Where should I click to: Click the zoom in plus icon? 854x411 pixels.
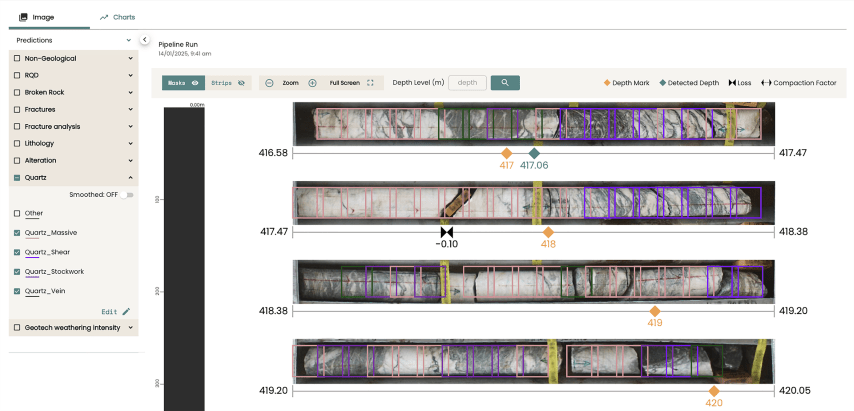313,83
